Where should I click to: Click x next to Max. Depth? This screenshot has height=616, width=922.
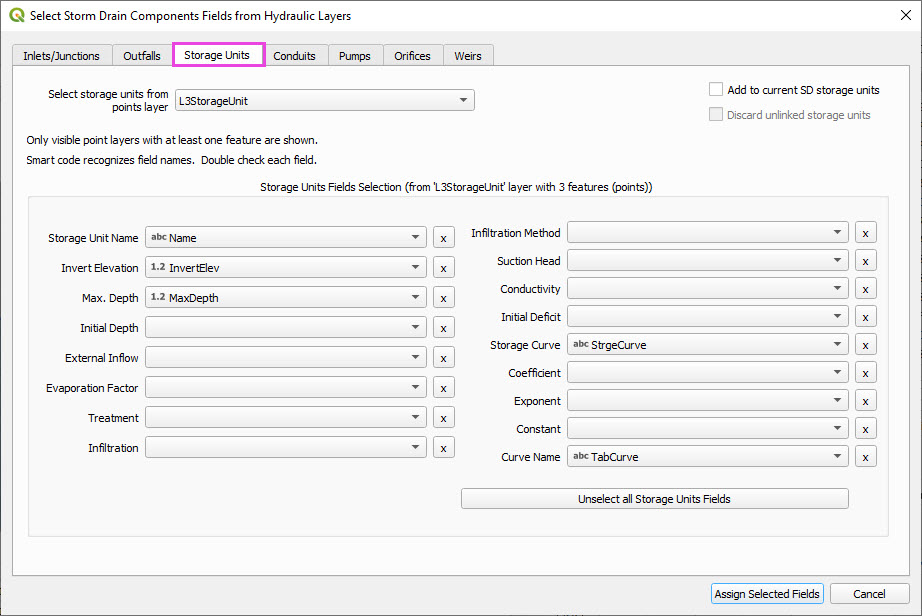(x=443, y=298)
